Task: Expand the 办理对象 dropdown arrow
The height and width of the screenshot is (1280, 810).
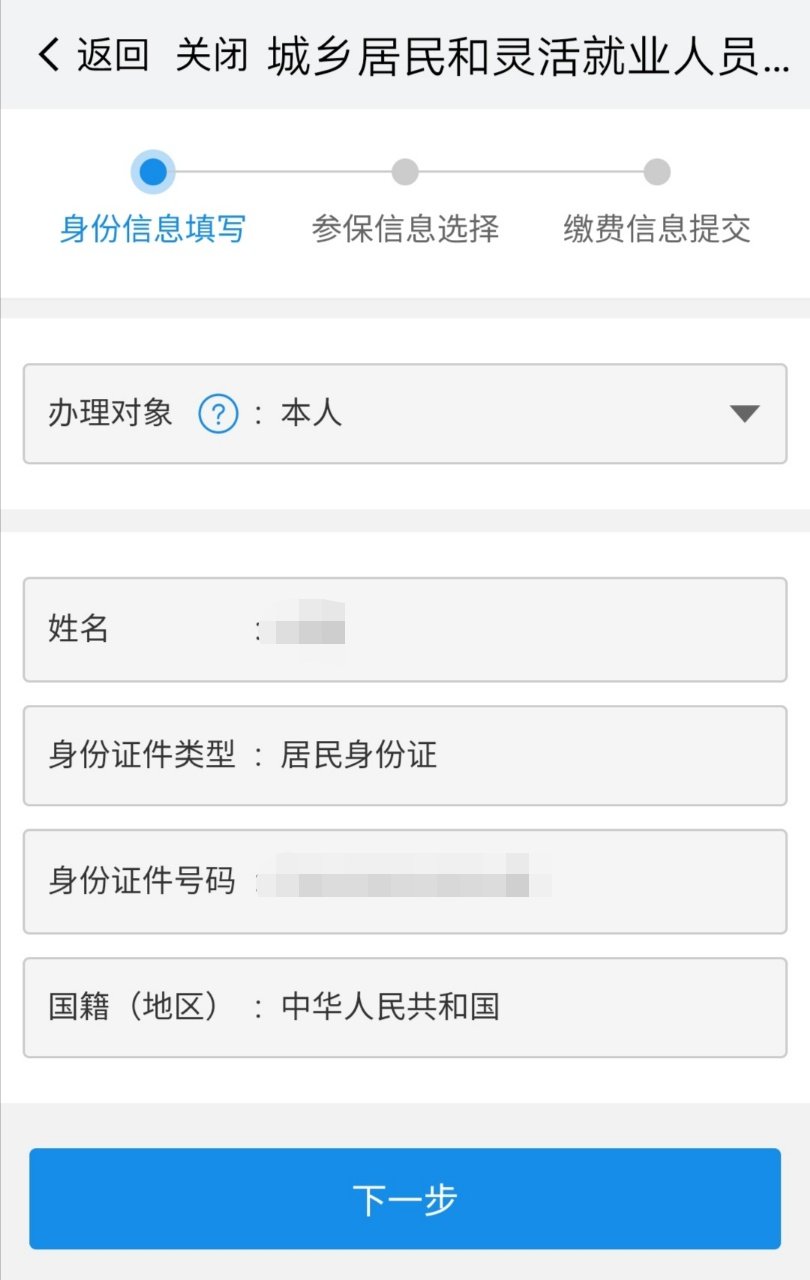Action: [745, 413]
